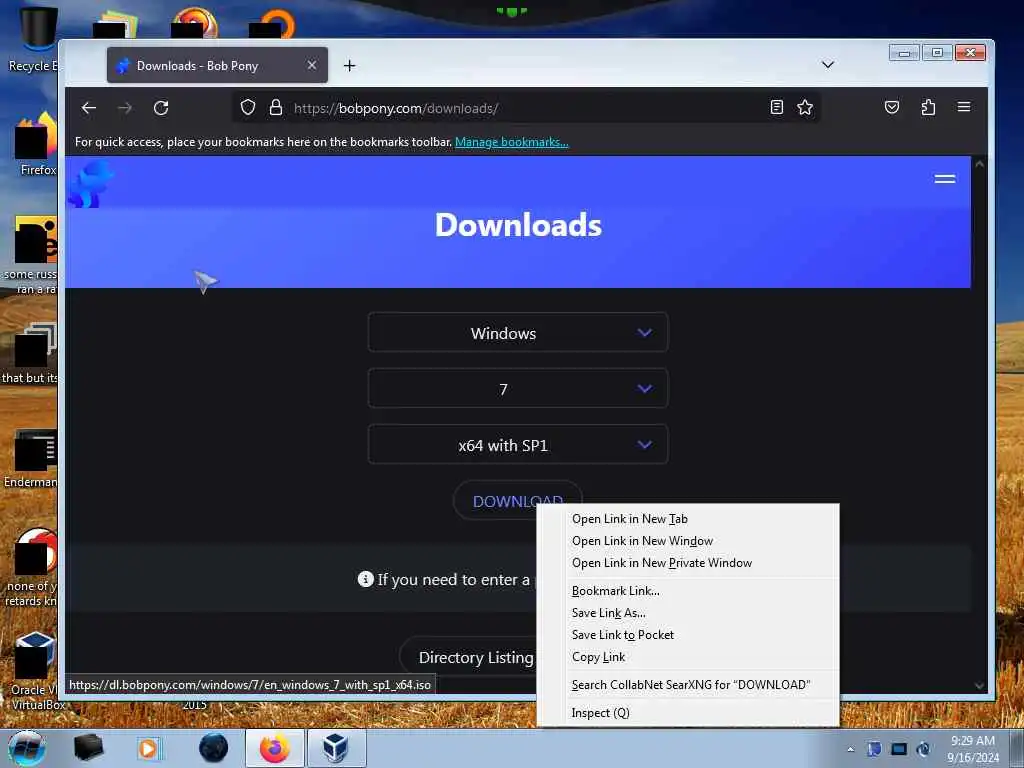The width and height of the screenshot is (1024, 768).
Task: Open the site's hamburger navigation menu
Action: (x=944, y=179)
